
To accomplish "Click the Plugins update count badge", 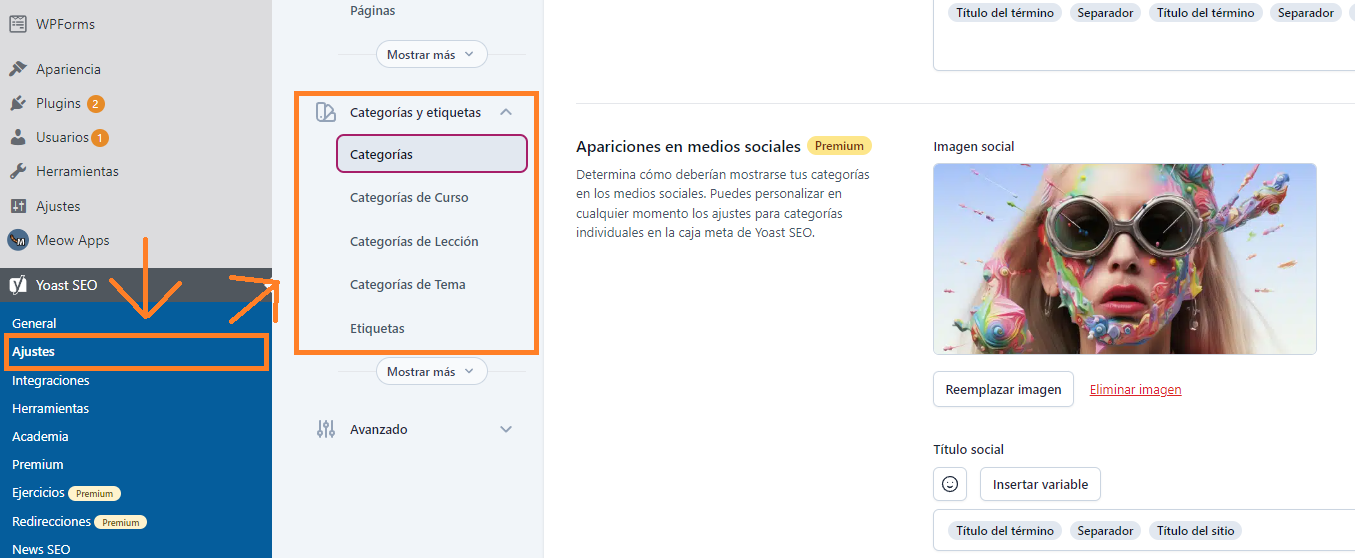I will point(95,103).
